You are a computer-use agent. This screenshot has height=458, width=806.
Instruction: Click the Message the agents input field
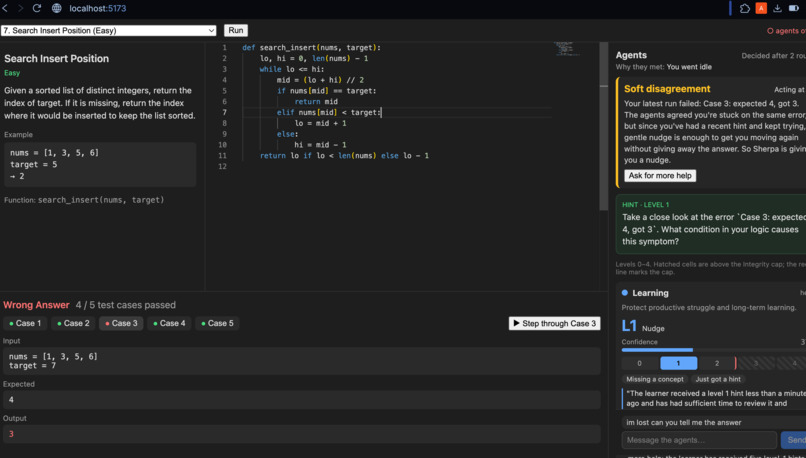click(699, 440)
